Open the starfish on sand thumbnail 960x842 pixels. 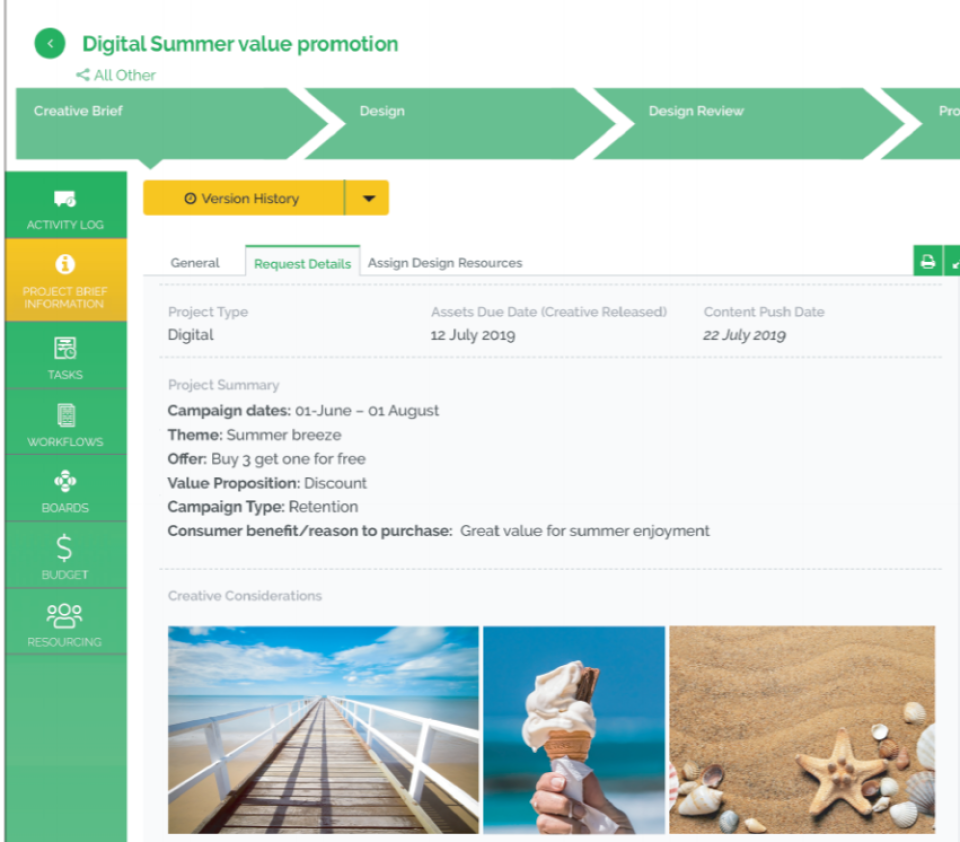[802, 729]
